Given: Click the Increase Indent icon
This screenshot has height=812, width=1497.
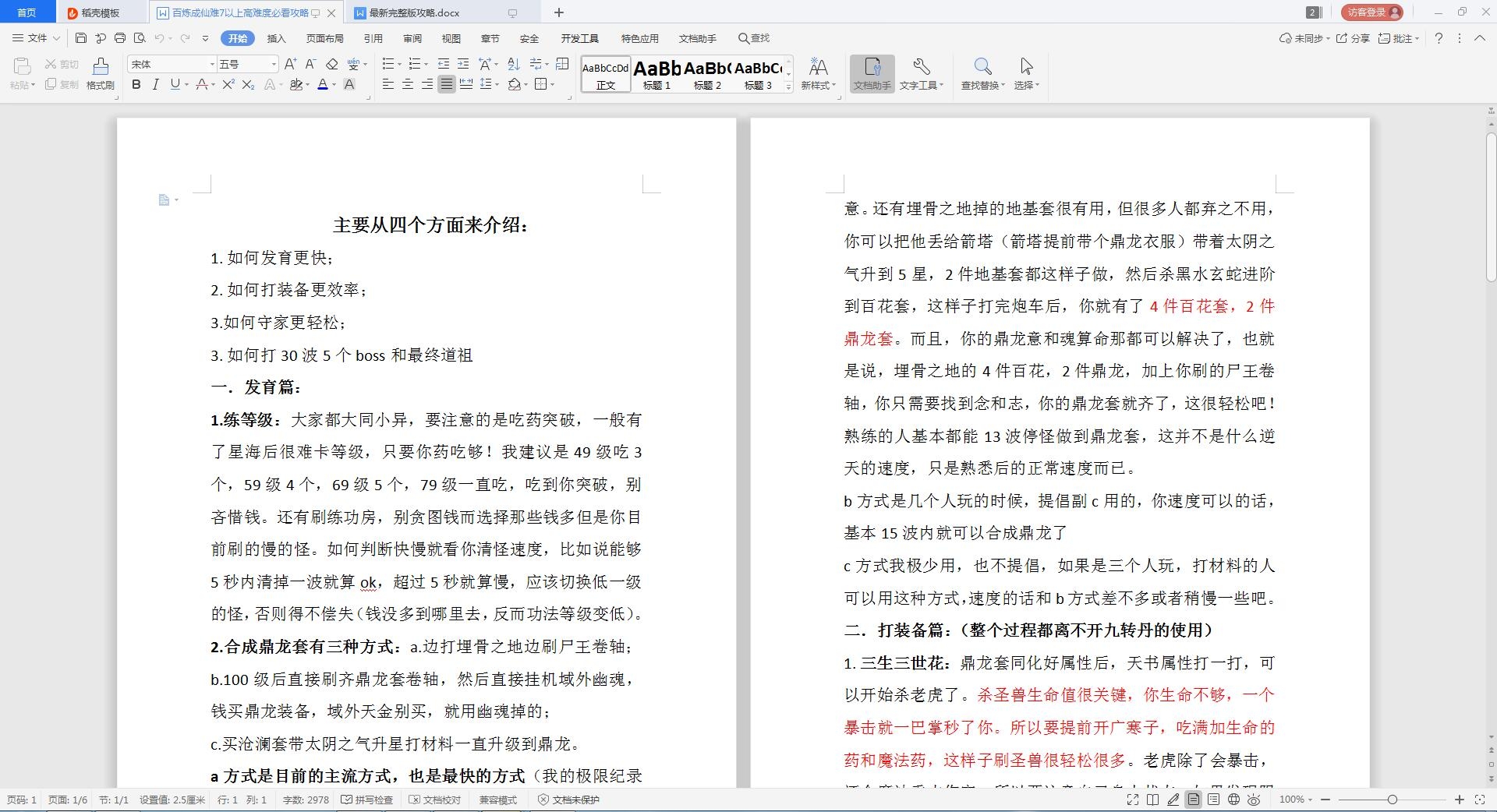Looking at the screenshot, I should [x=463, y=64].
